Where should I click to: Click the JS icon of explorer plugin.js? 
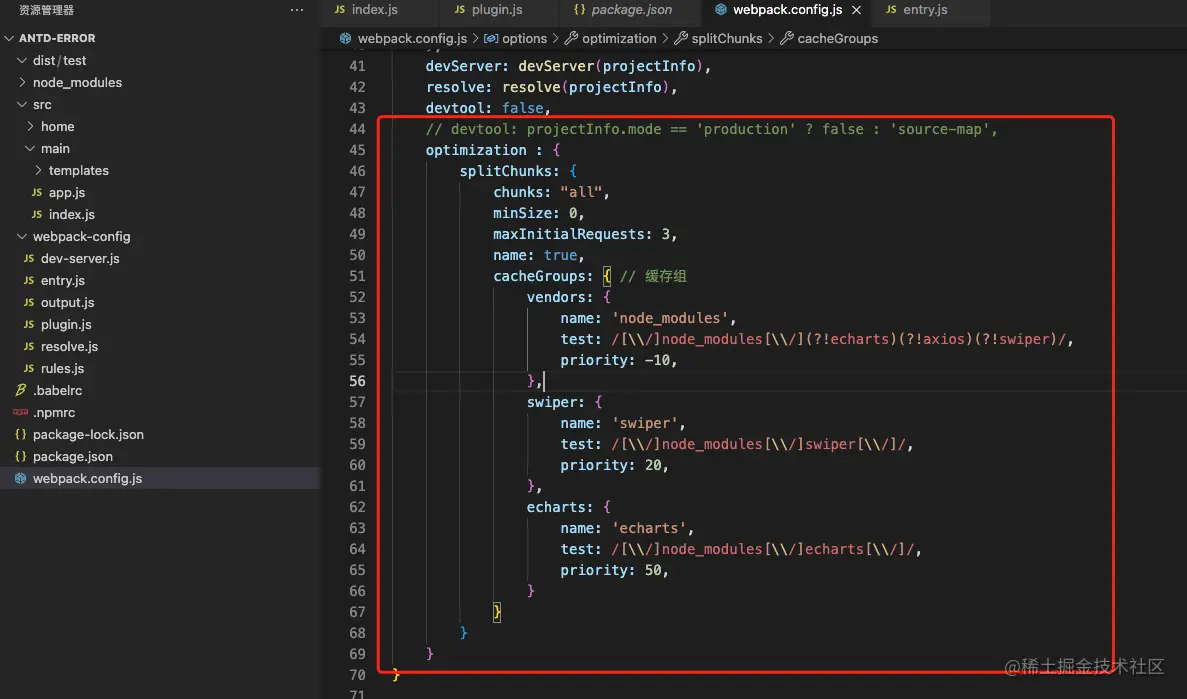pos(29,324)
